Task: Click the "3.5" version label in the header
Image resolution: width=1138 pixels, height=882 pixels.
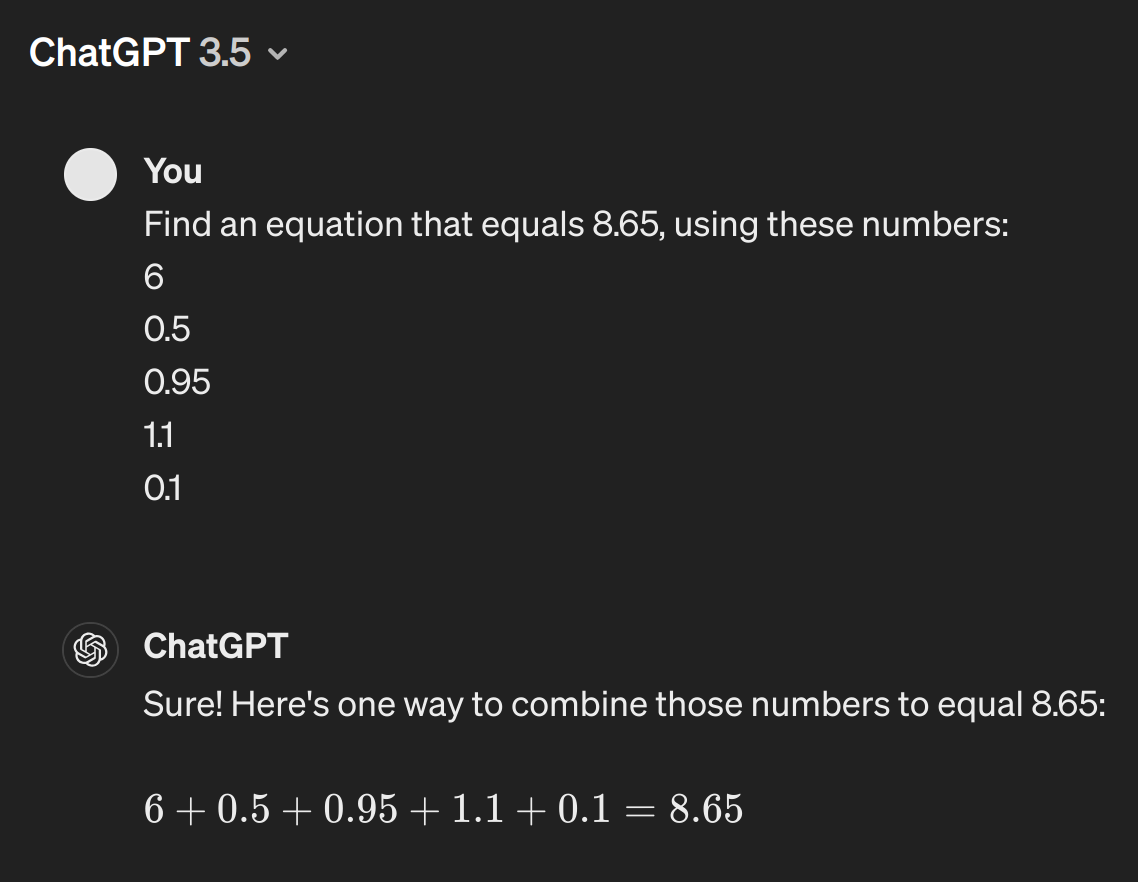Action: click(x=225, y=53)
